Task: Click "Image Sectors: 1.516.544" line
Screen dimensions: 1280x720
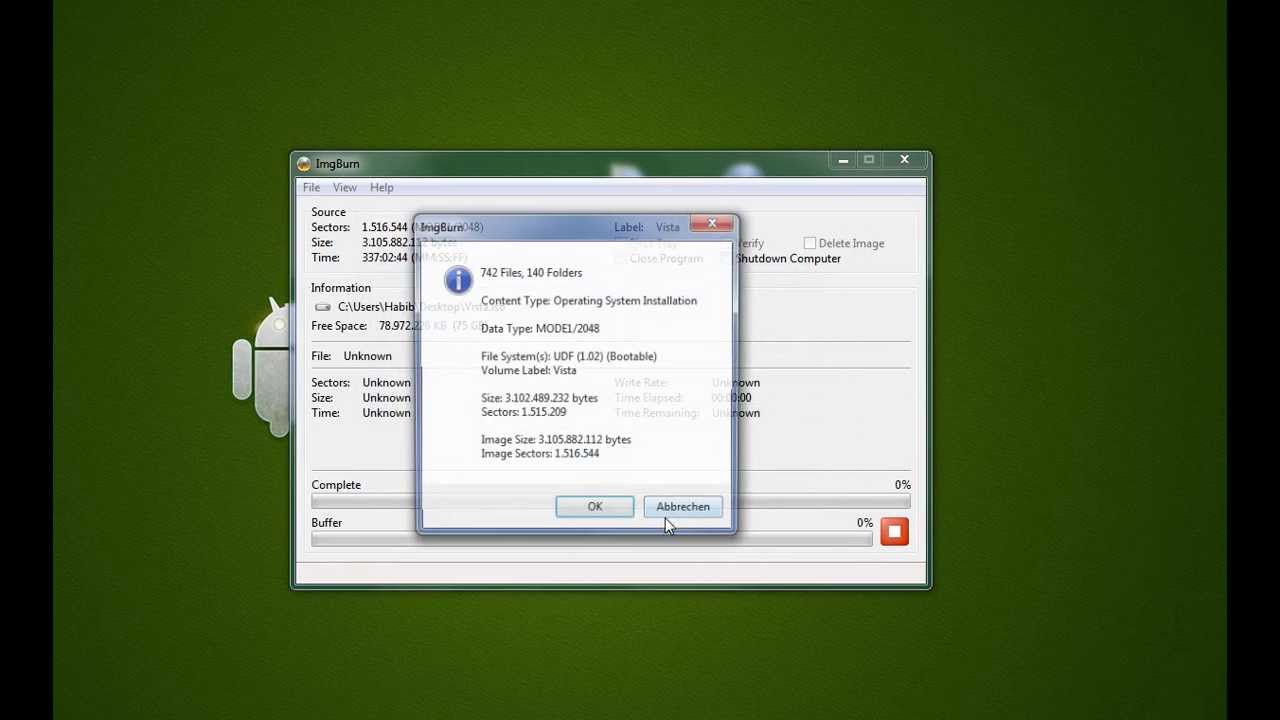Action: tap(540, 454)
